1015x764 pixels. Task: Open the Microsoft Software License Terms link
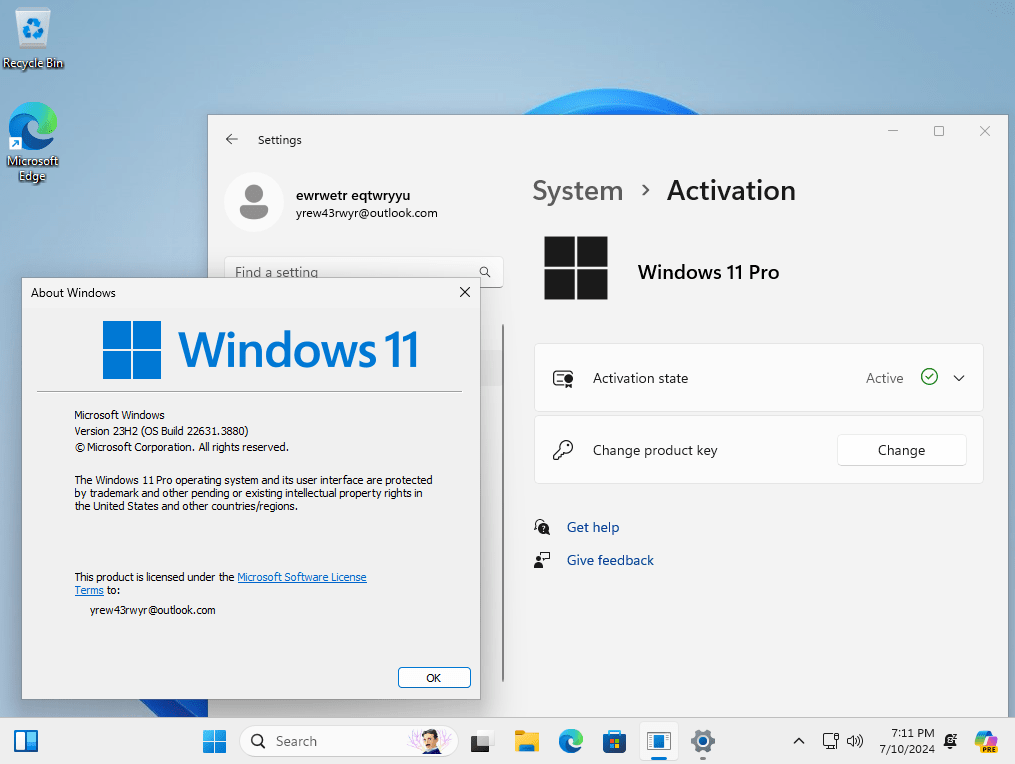301,577
